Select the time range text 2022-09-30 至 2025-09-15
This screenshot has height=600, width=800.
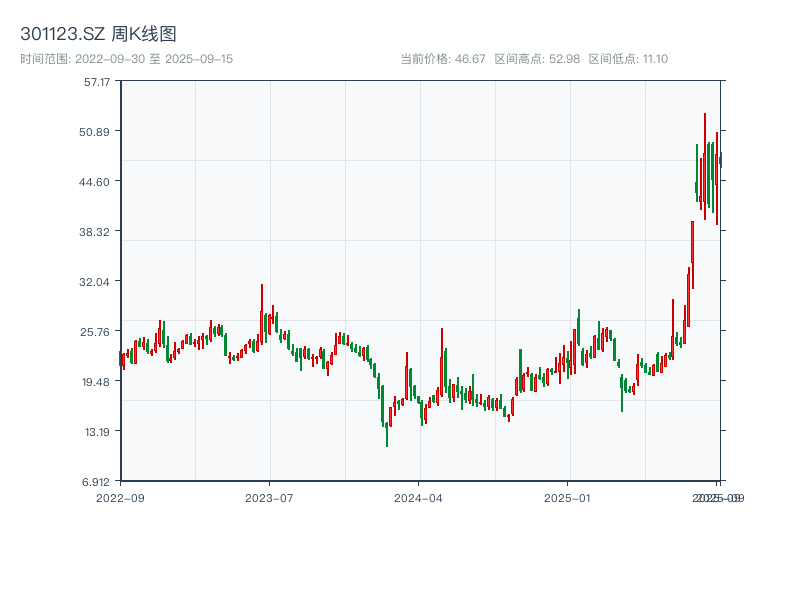coord(154,59)
